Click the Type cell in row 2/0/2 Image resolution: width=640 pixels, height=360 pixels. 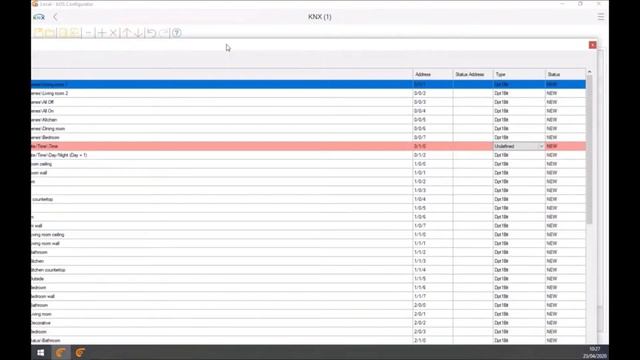pyautogui.click(x=519, y=323)
